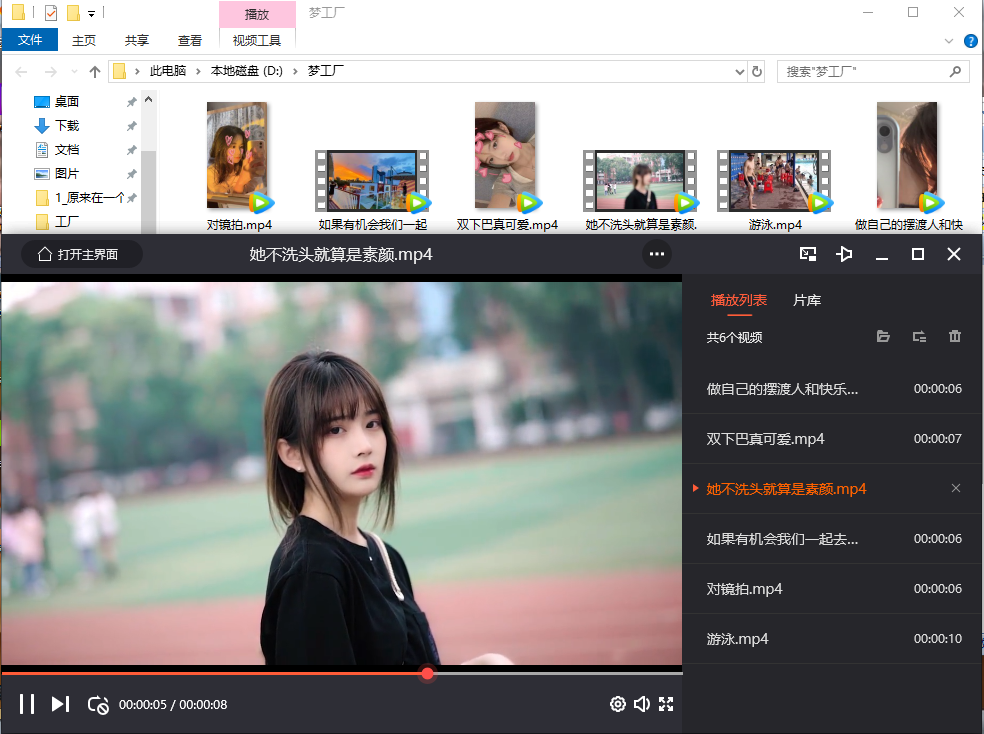Open the 查看 ribbon tab
The image size is (984, 734).
coord(190,40)
